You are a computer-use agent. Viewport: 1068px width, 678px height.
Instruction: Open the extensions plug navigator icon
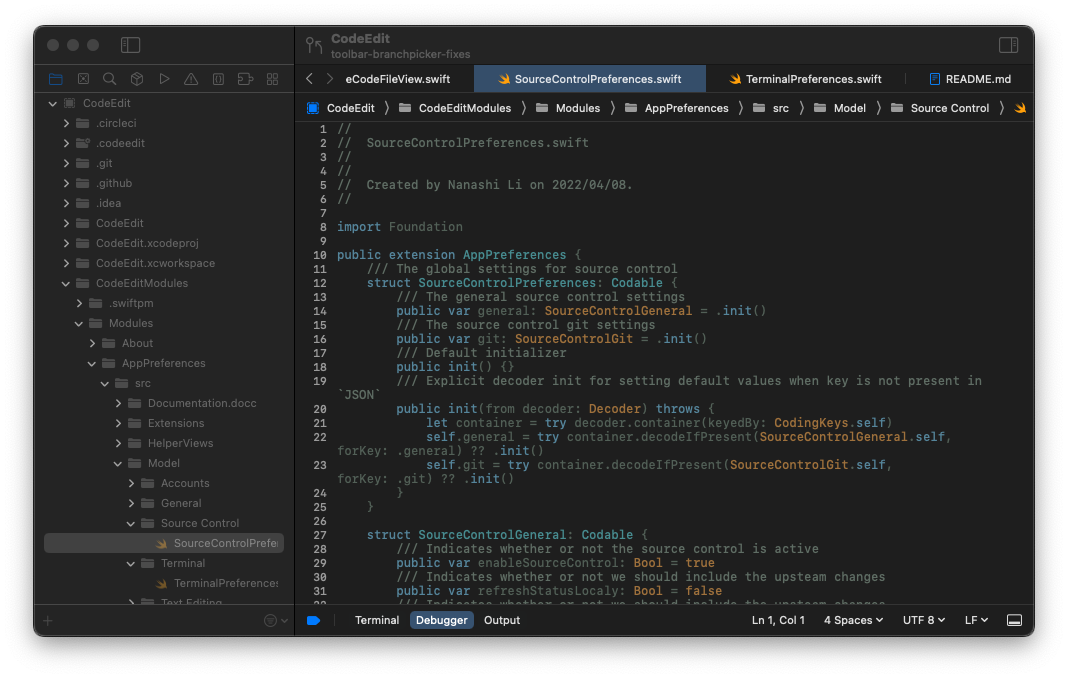pyautogui.click(x=246, y=78)
